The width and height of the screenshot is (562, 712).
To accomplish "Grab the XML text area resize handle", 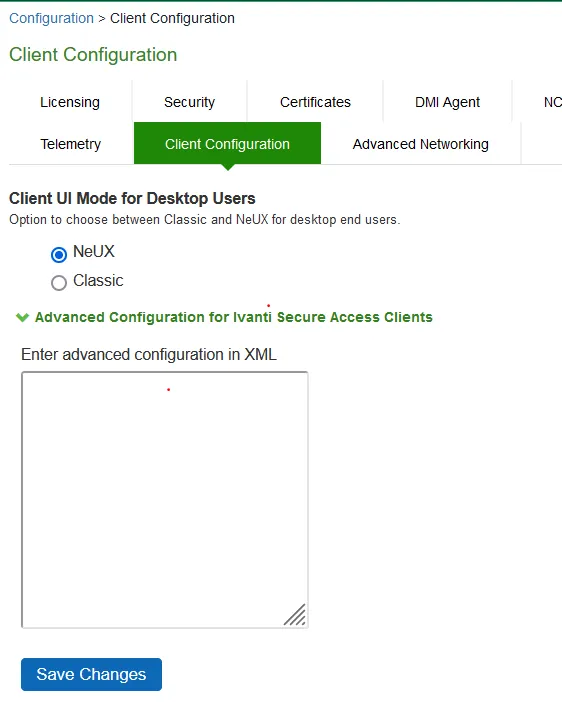I will 296,616.
